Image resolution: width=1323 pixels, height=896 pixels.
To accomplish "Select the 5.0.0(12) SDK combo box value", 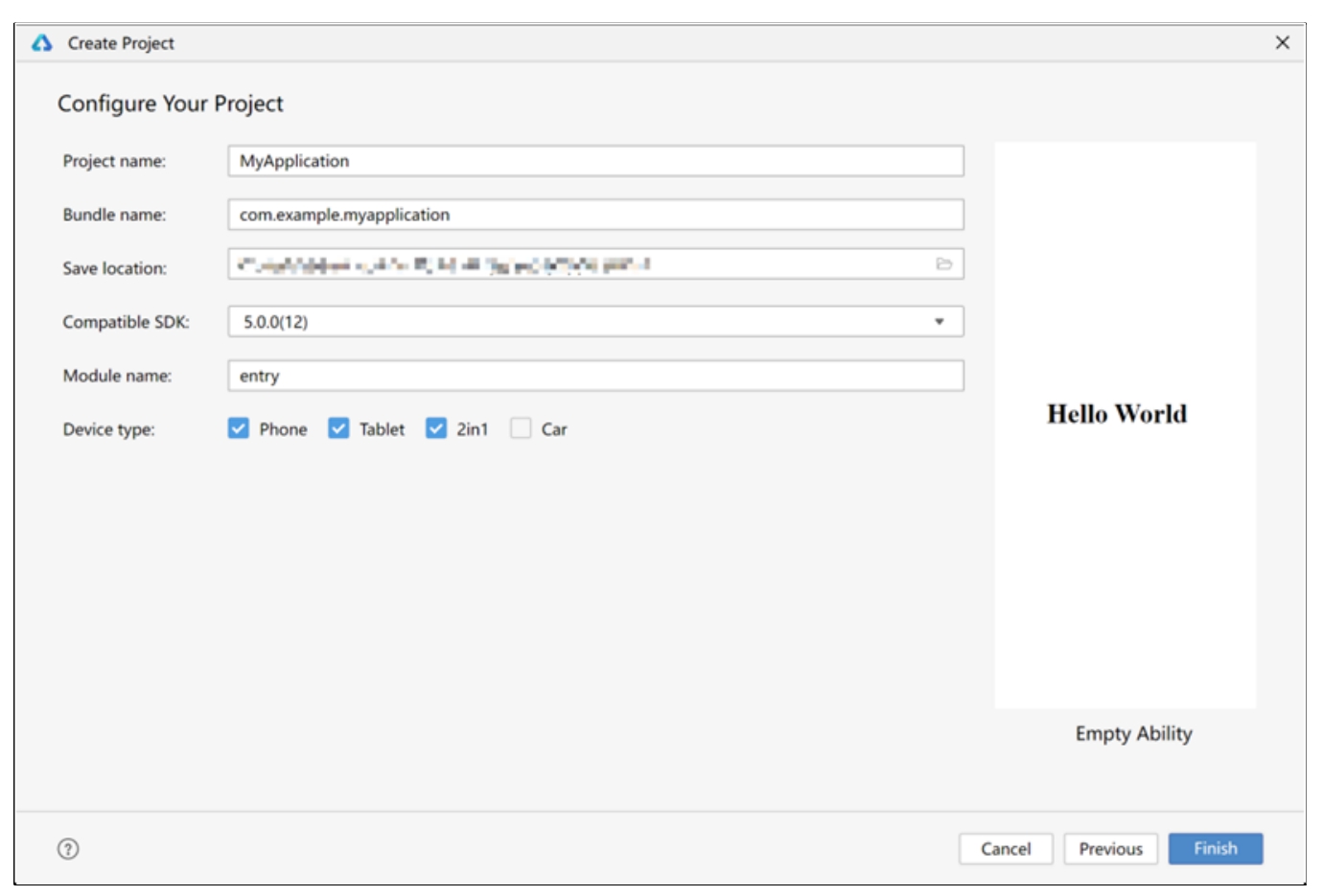I will (x=575, y=322).
